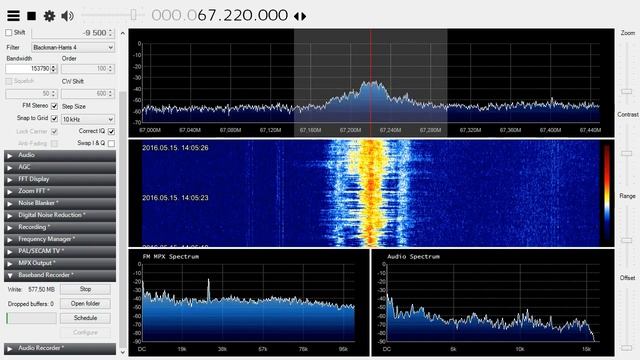Adjust the Zoom slider handle
The height and width of the screenshot is (360, 640).
pyautogui.click(x=627, y=91)
